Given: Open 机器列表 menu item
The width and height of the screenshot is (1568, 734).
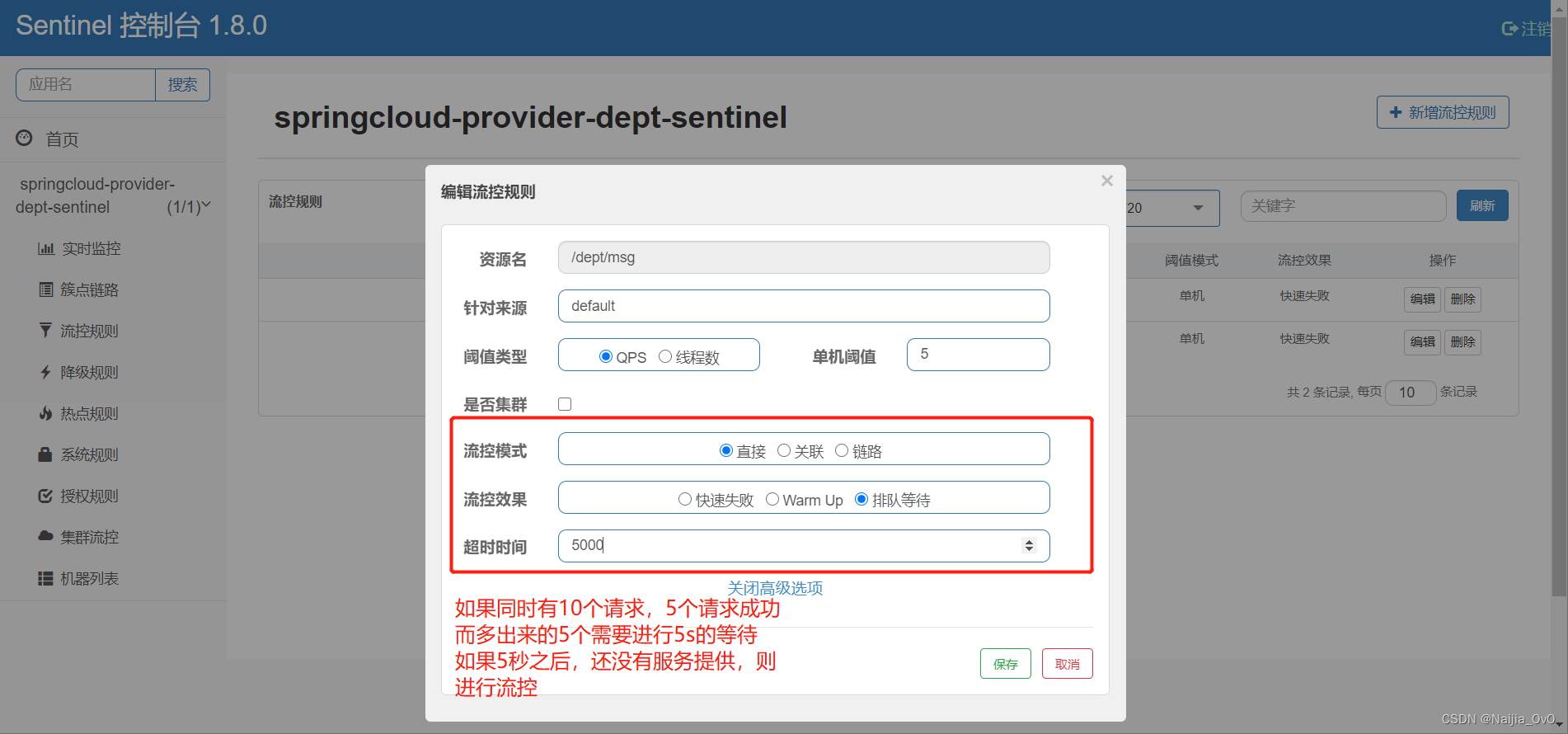Looking at the screenshot, I should (x=90, y=578).
